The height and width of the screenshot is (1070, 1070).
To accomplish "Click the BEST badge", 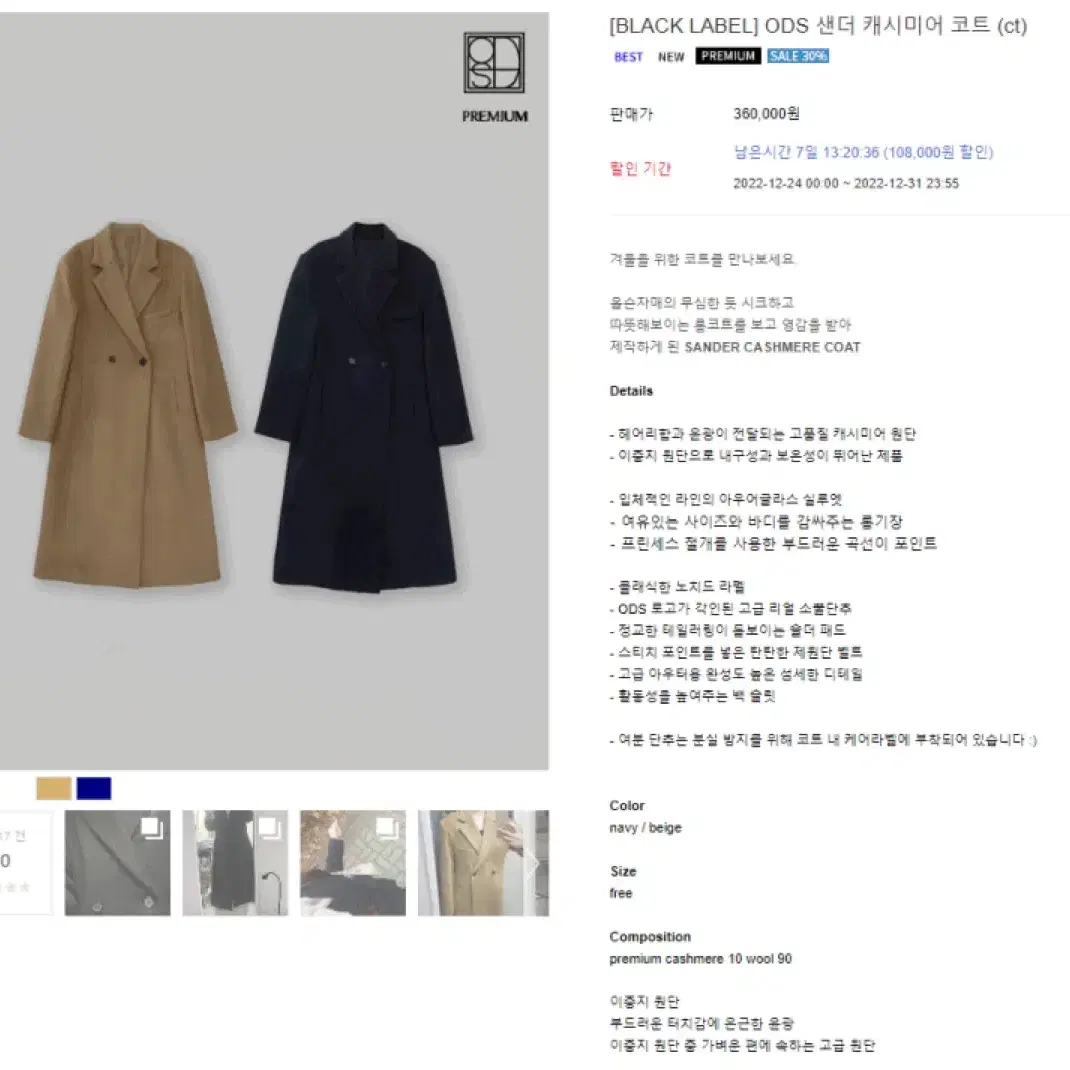I will tap(628, 57).
